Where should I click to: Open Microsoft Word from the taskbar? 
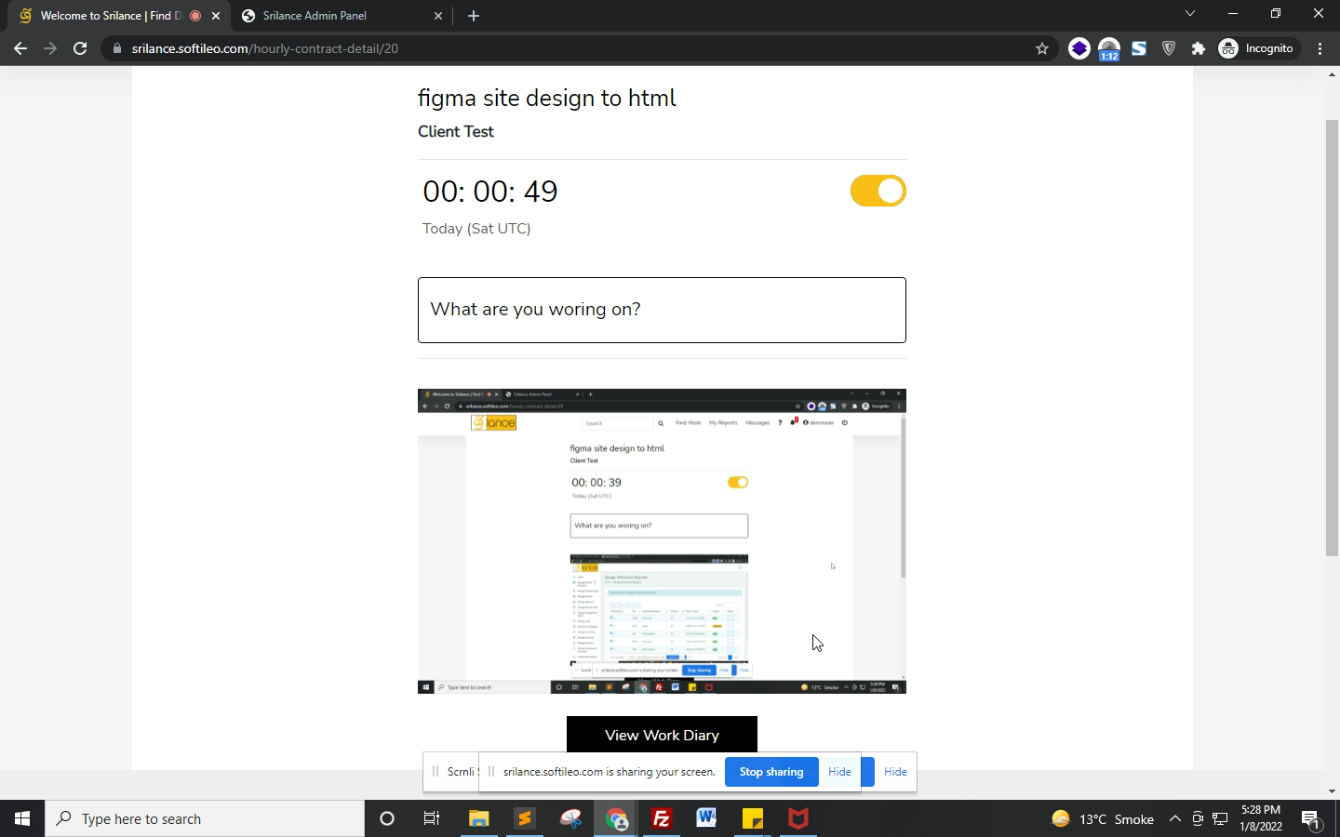(706, 819)
